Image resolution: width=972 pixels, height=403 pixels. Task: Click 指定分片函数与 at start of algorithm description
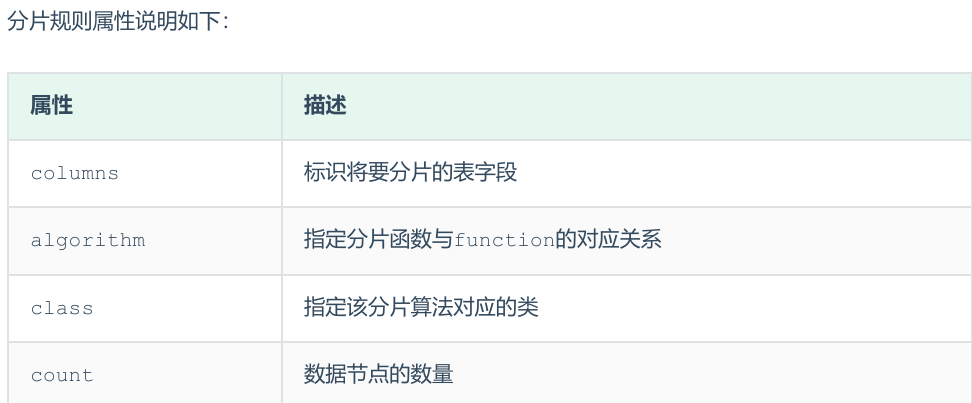click(378, 240)
